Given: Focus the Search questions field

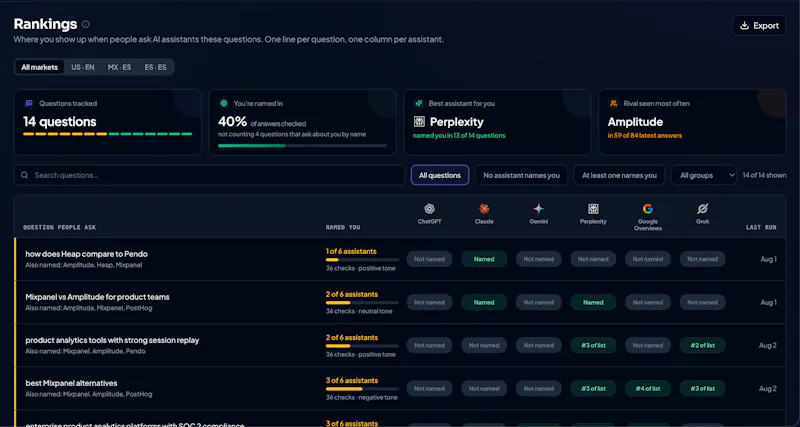Looking at the screenshot, I should coord(209,175).
